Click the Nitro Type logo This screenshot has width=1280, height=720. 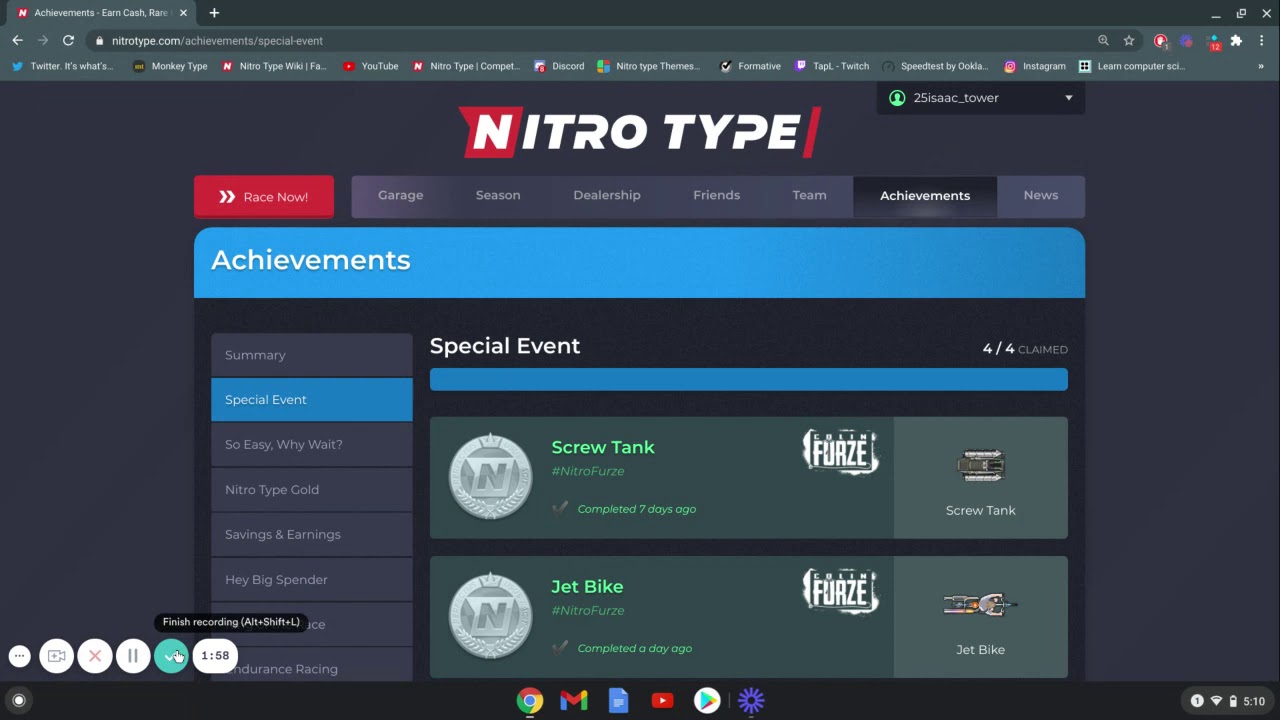(640, 132)
